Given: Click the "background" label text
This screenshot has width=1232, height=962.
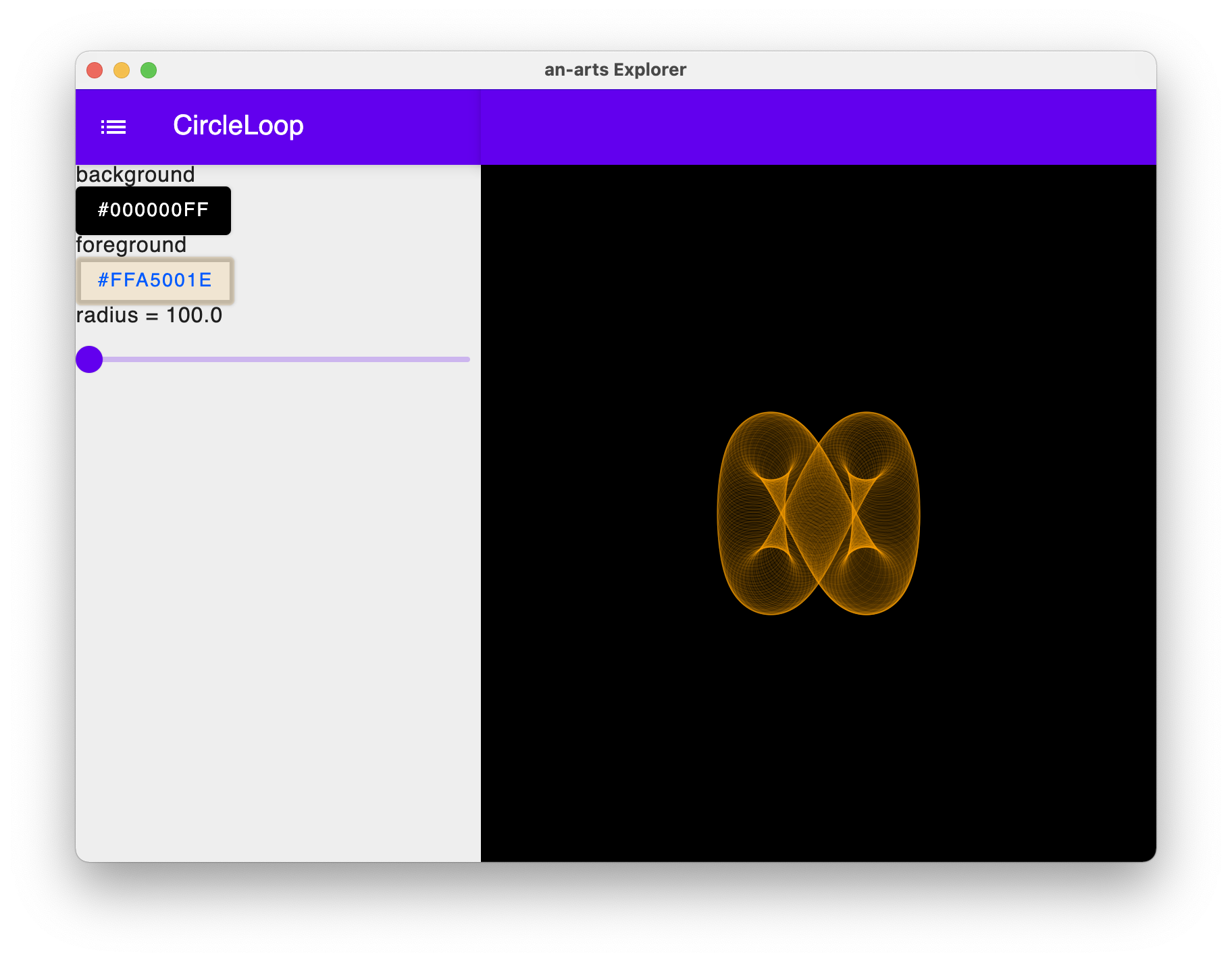Looking at the screenshot, I should (x=135, y=175).
